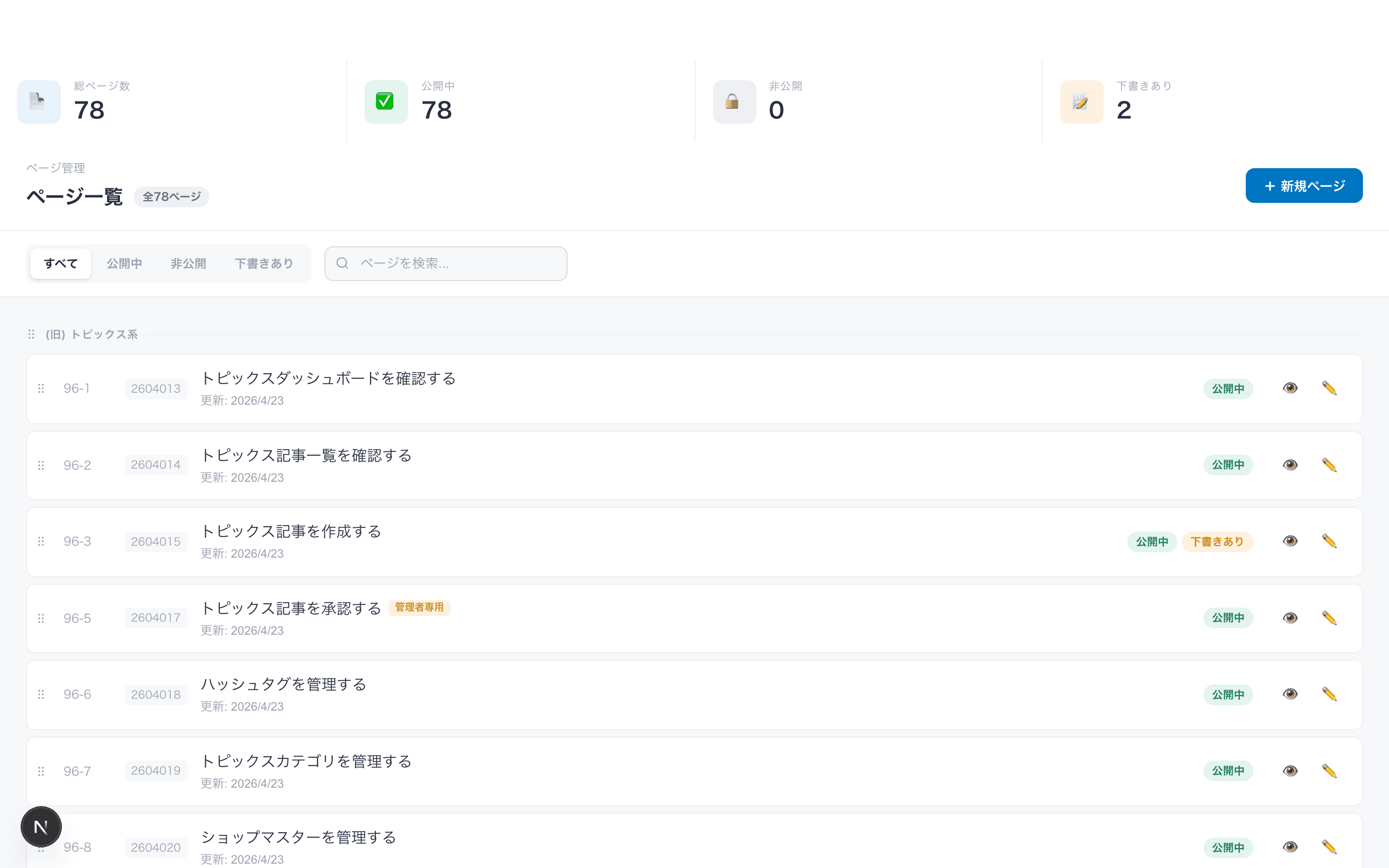The height and width of the screenshot is (868, 1389).
Task: Select the すべて filter tab
Action: [61, 264]
